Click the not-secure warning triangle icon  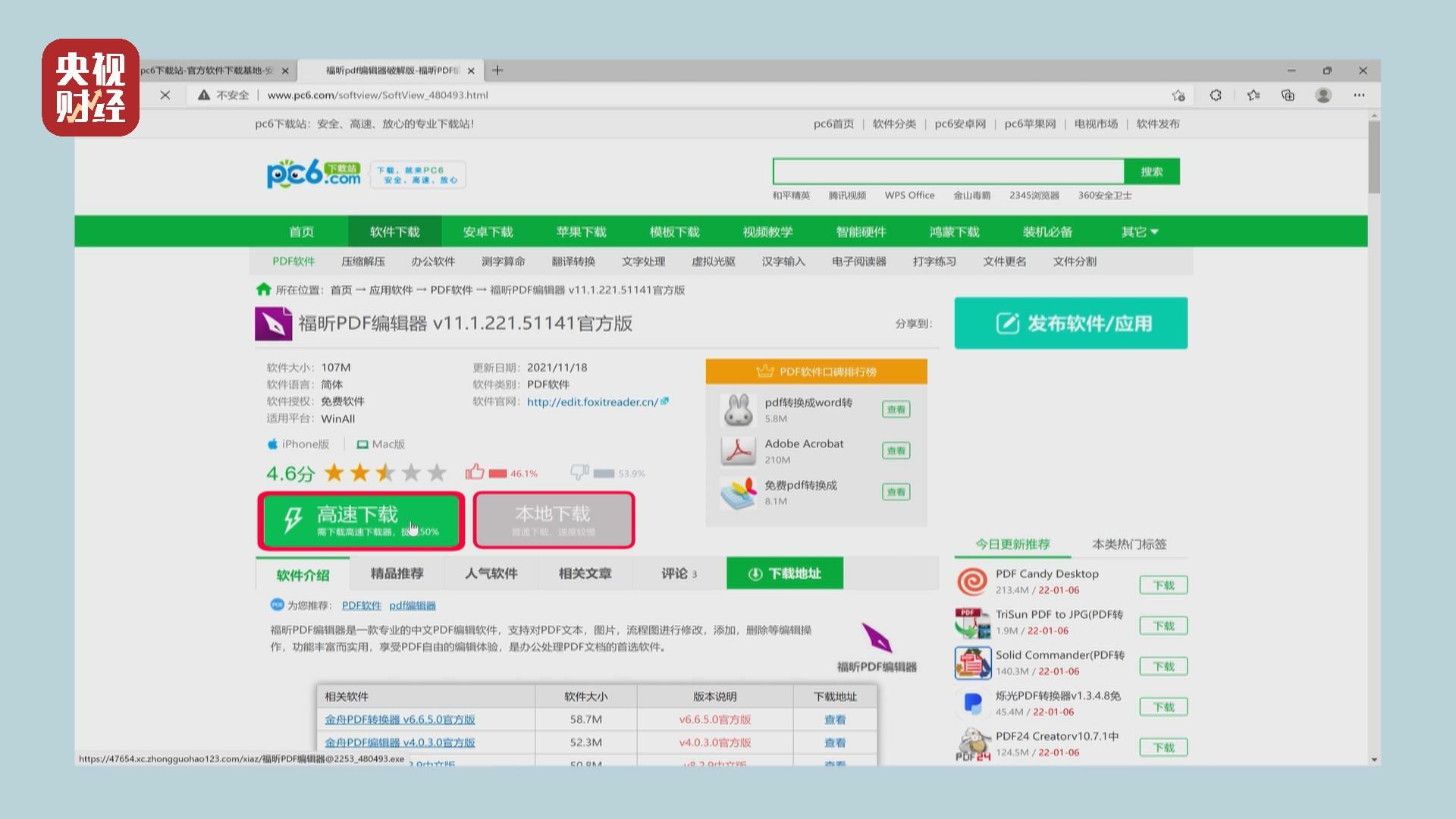(x=203, y=95)
